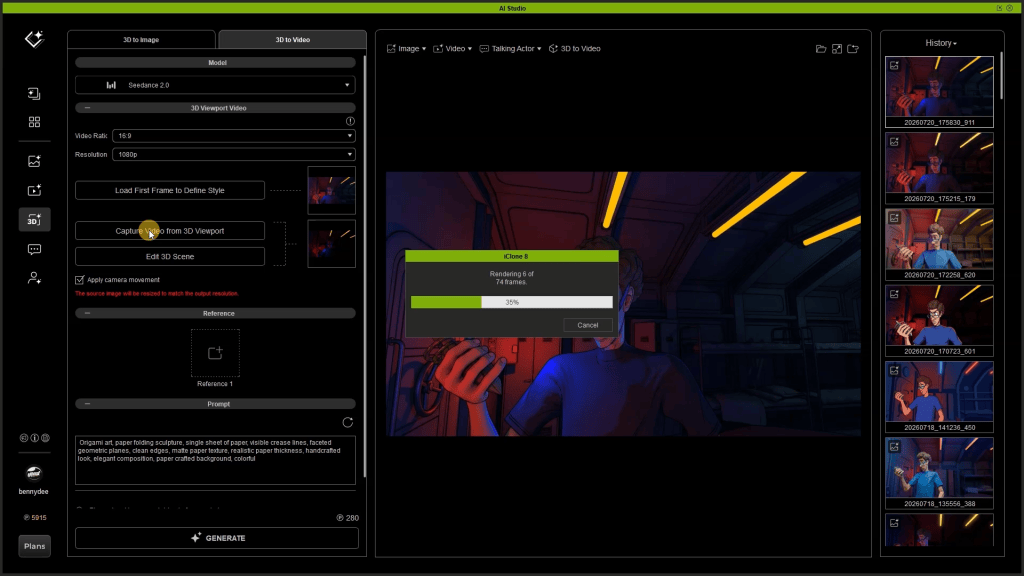1024x576 pixels.
Task: Click the rendering progress bar at 35%
Action: [x=512, y=302]
